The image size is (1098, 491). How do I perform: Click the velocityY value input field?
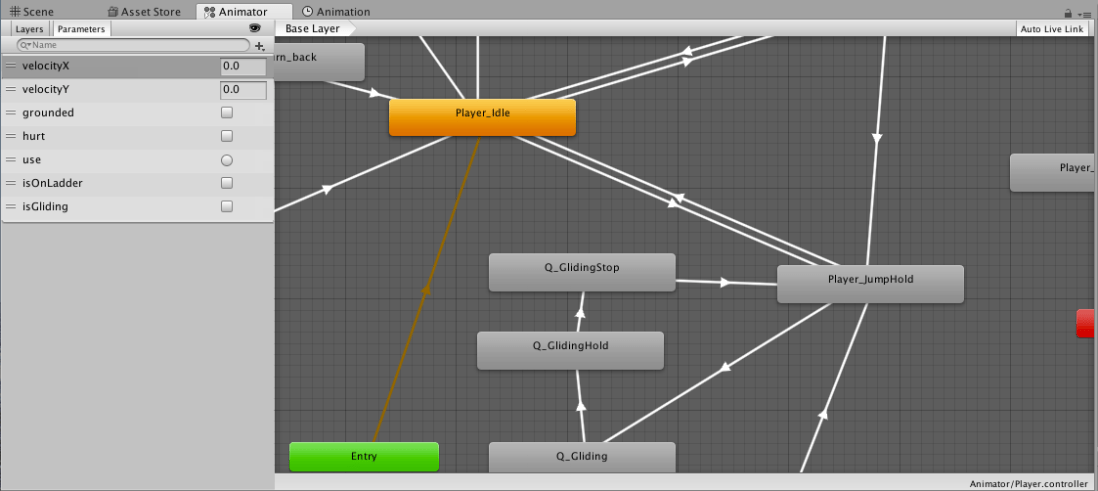pyautogui.click(x=243, y=90)
